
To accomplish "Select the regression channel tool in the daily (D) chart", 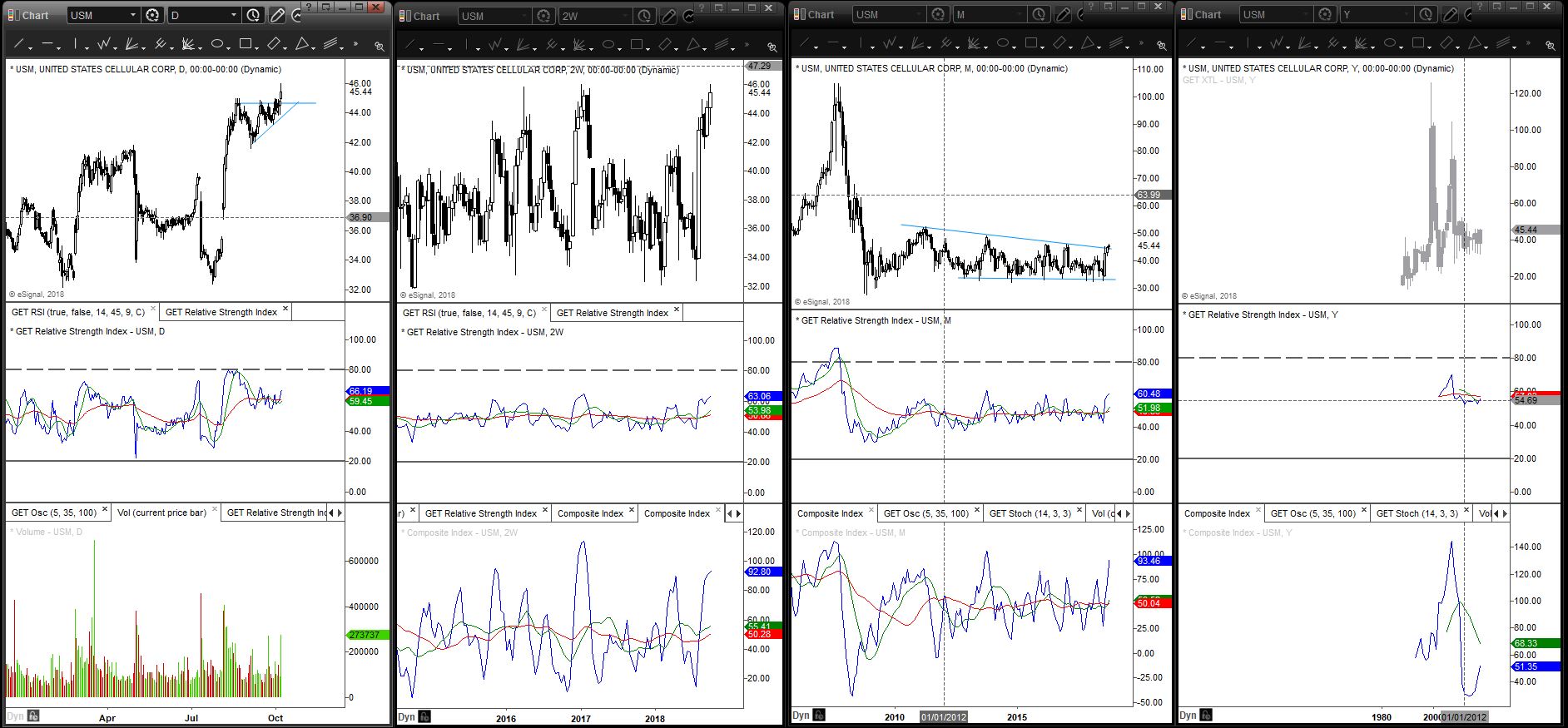I will [331, 44].
